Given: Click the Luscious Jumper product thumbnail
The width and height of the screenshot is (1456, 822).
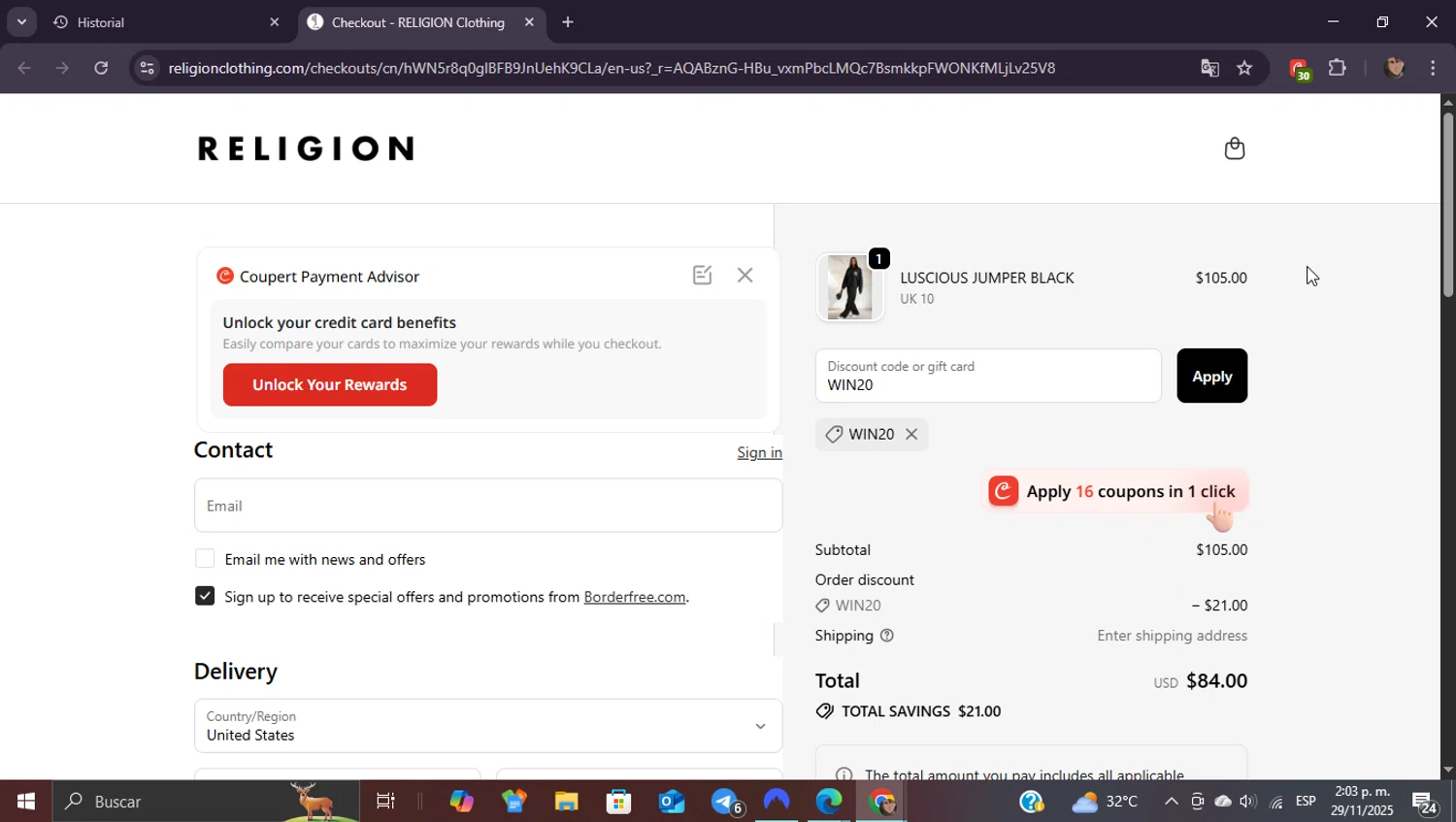Looking at the screenshot, I should (850, 288).
